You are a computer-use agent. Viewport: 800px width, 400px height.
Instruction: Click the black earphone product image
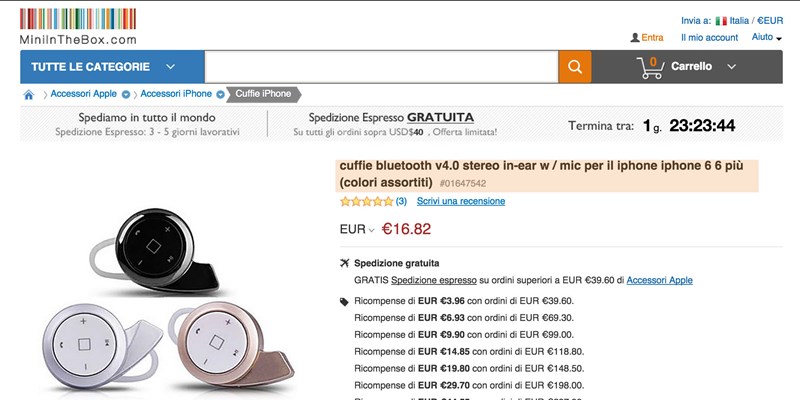click(156, 250)
